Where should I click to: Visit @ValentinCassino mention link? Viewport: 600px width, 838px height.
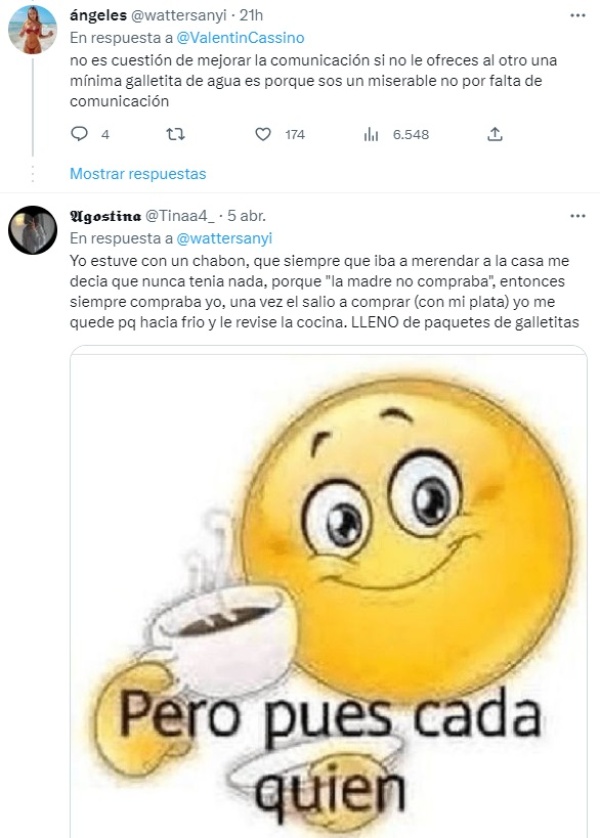click(x=240, y=38)
